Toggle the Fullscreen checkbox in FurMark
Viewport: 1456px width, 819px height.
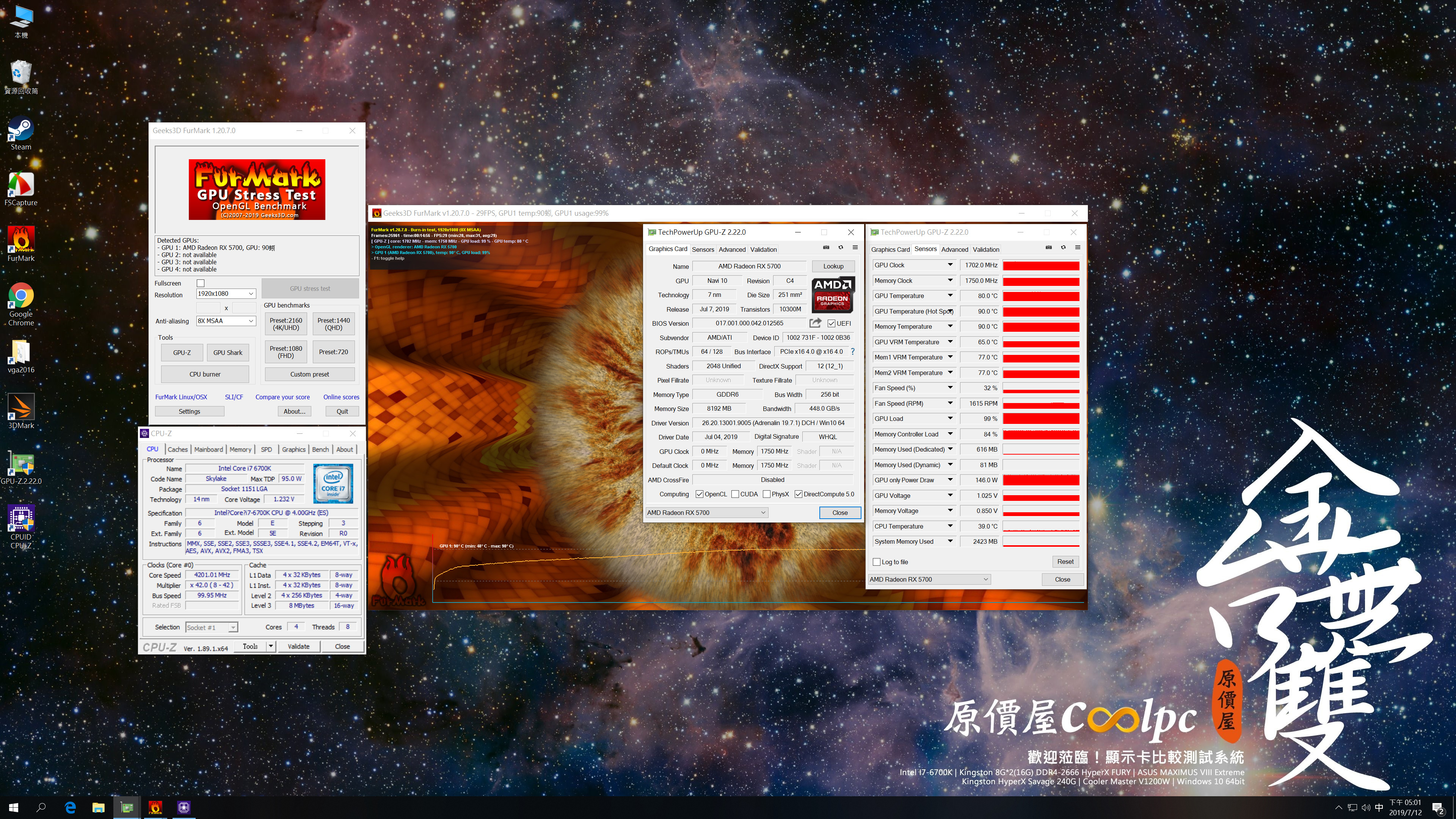201,283
